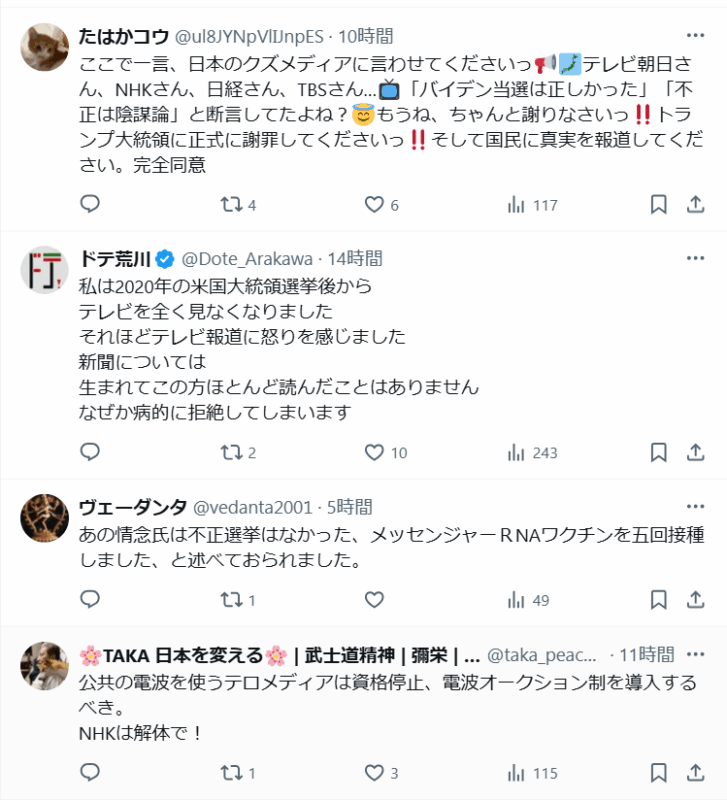The image size is (727, 800).
Task: Reply to the TAKA 日本を変える tweet
Action: point(90,773)
